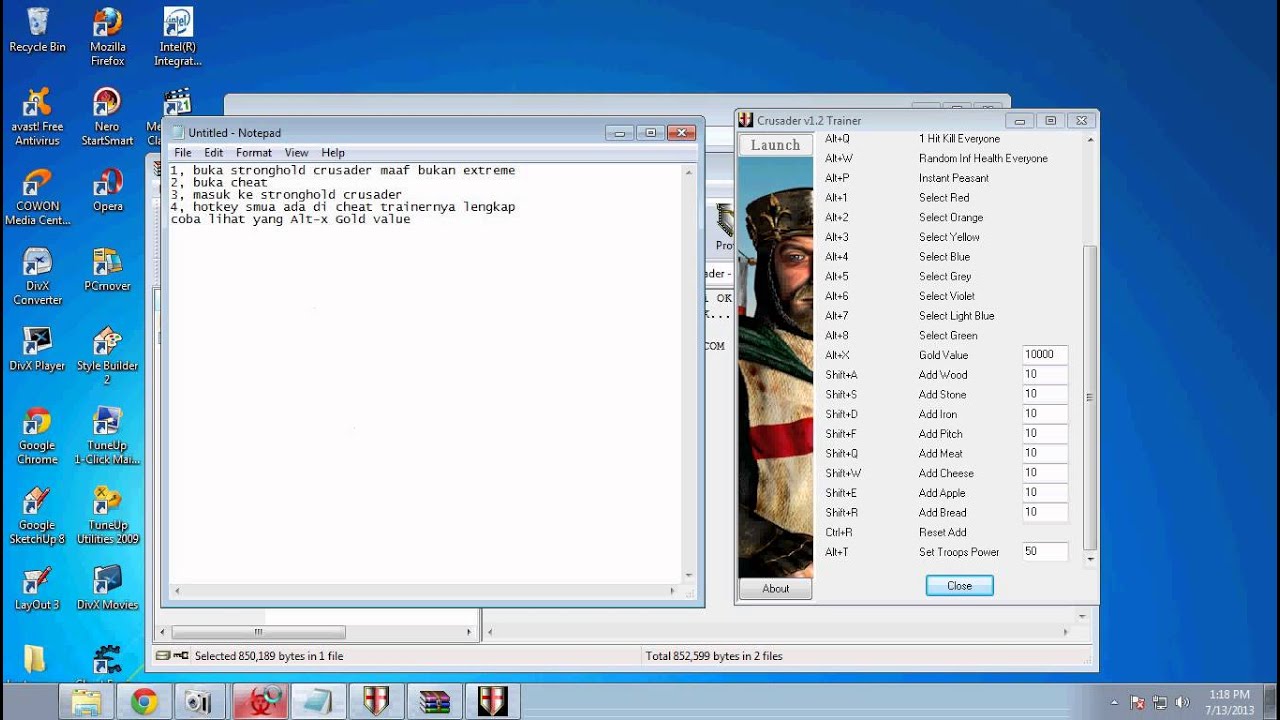Switch to the red biohazard taskbar app

[x=260, y=702]
